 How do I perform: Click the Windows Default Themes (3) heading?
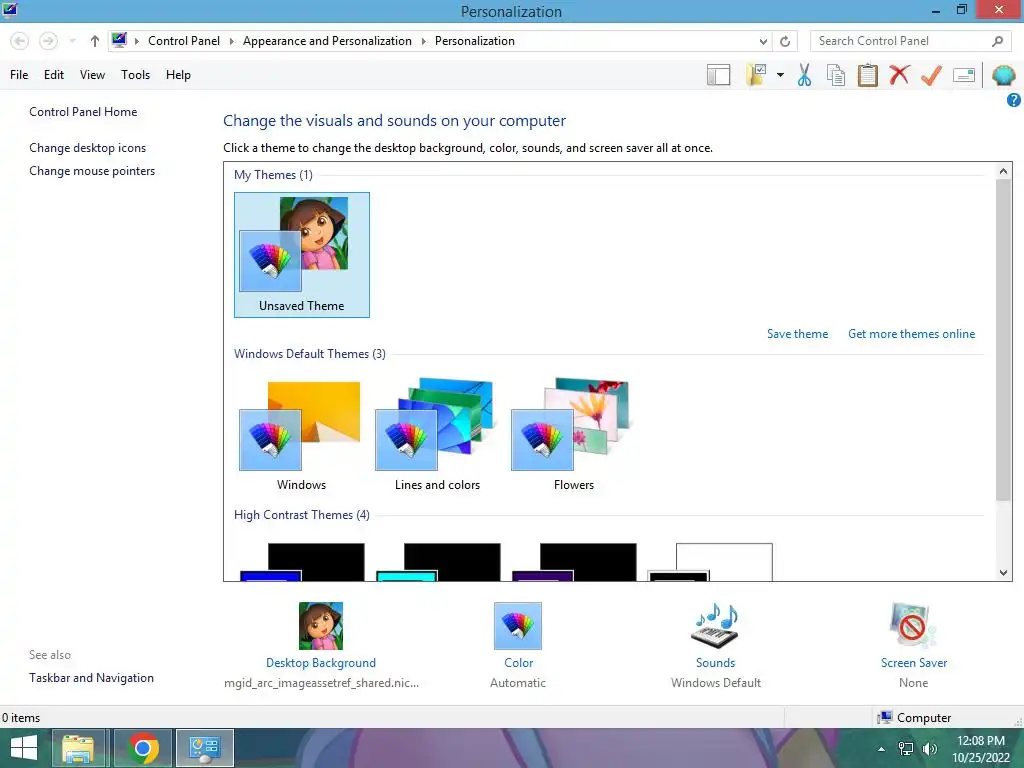310,354
